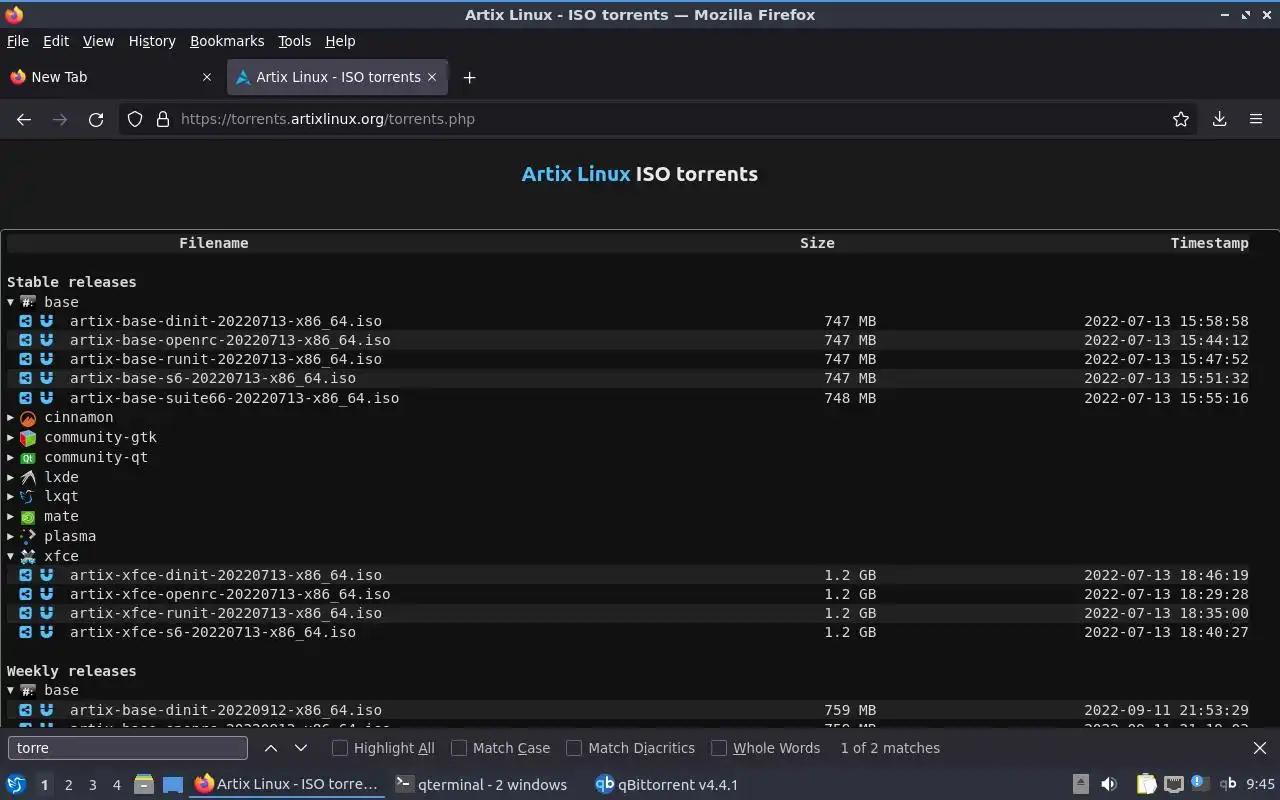Focus the find bar search field
Viewport: 1280px width, 800px height.
click(x=128, y=748)
